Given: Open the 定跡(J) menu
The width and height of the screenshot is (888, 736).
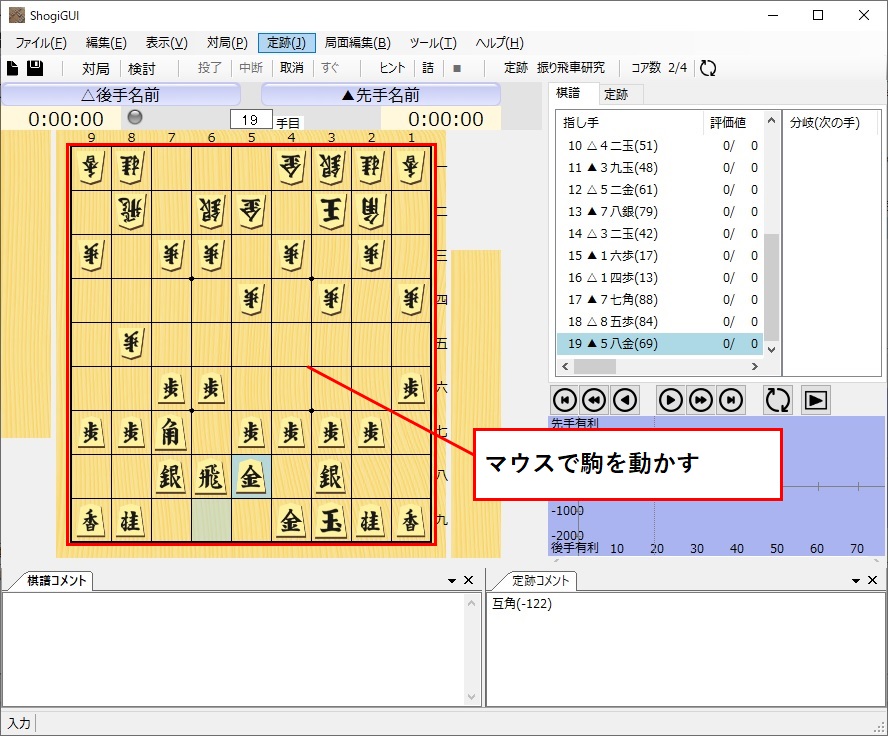Looking at the screenshot, I should tap(287, 43).
